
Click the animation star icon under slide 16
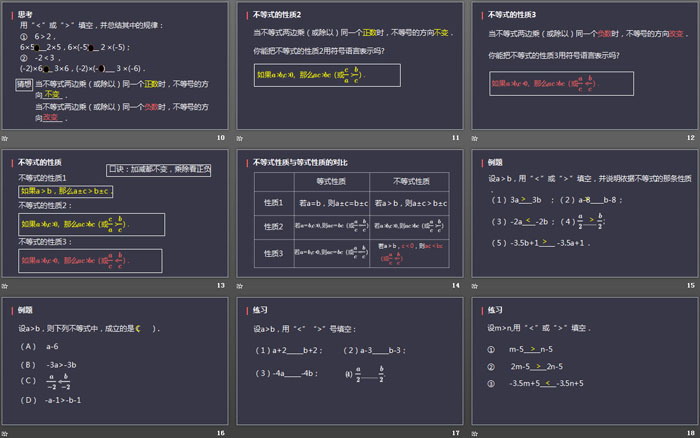[x=5, y=432]
